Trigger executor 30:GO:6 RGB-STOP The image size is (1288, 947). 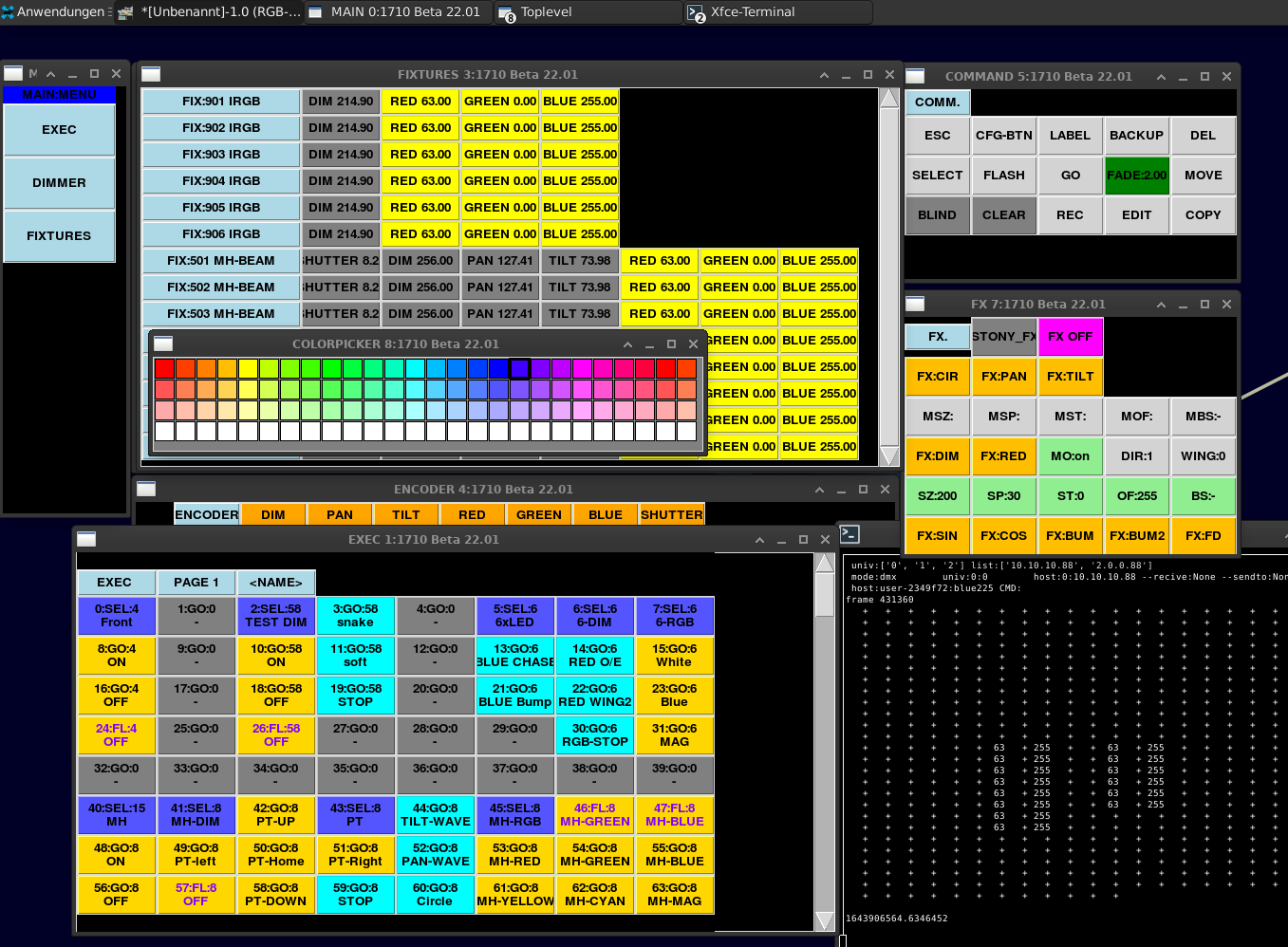click(x=594, y=735)
